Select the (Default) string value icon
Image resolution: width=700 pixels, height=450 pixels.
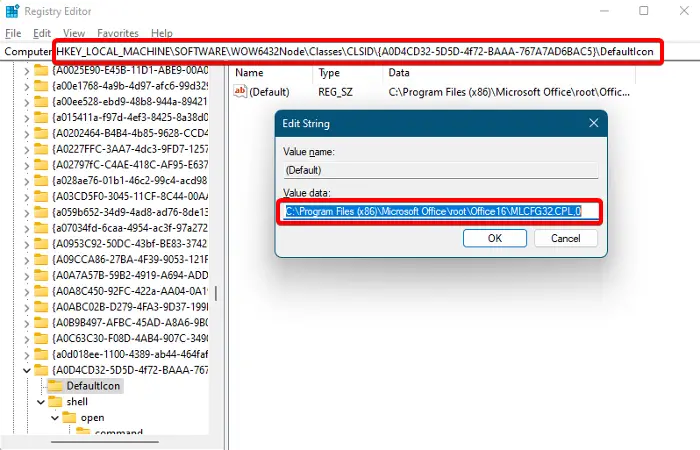[240, 92]
